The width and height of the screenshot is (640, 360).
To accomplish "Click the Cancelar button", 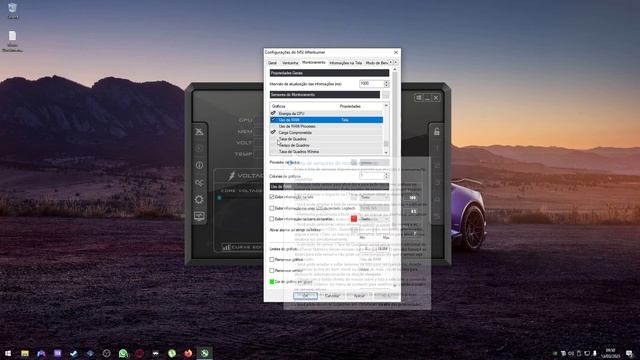I will tap(332, 296).
